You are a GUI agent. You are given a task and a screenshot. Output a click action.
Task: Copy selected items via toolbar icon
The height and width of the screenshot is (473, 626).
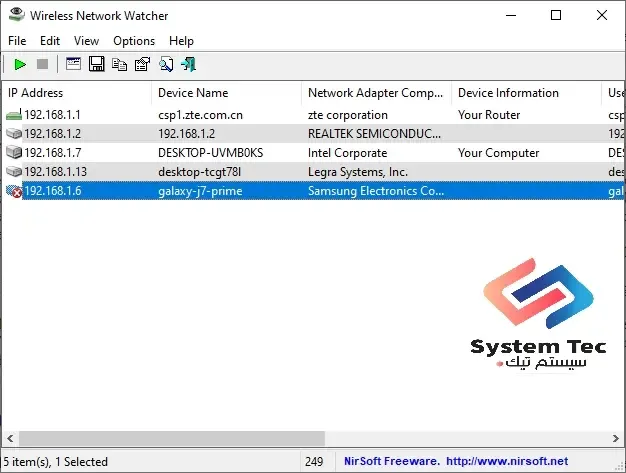[119, 64]
